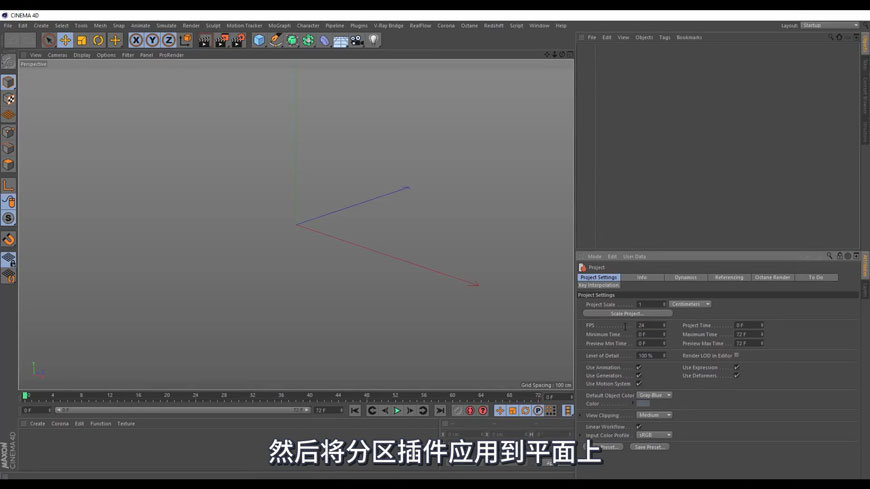870x489 pixels.
Task: Click Go to Start playback button
Action: tap(355, 410)
